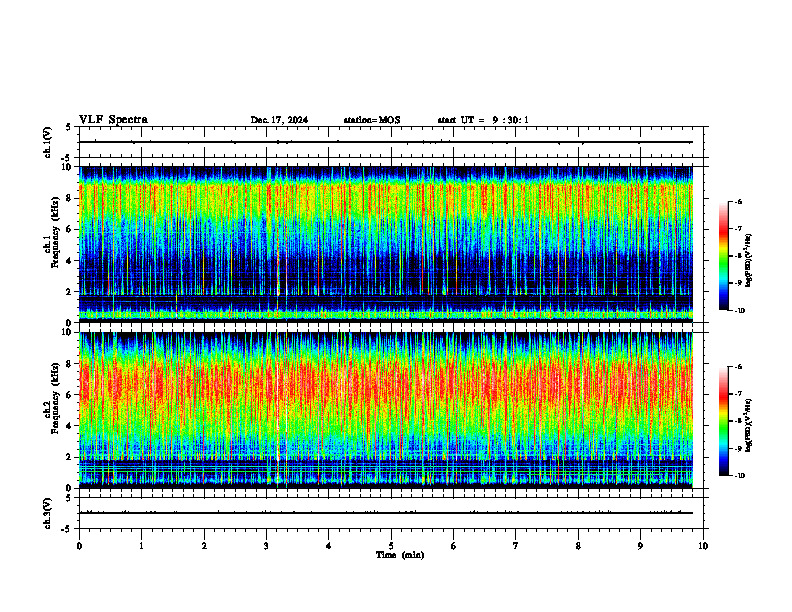Viewport: 792px width, 612px height.
Task: Click the "8" tick on the time axis
Action: pos(578,546)
